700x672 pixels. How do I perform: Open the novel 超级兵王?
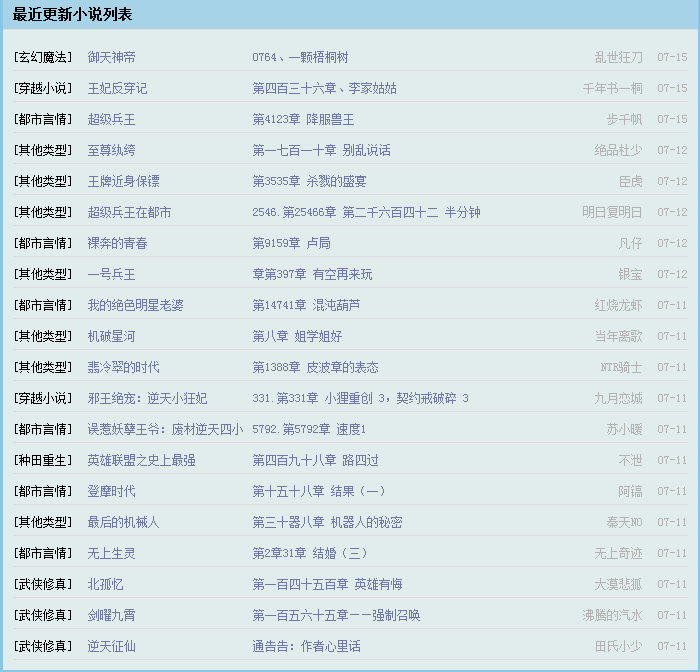[111, 119]
